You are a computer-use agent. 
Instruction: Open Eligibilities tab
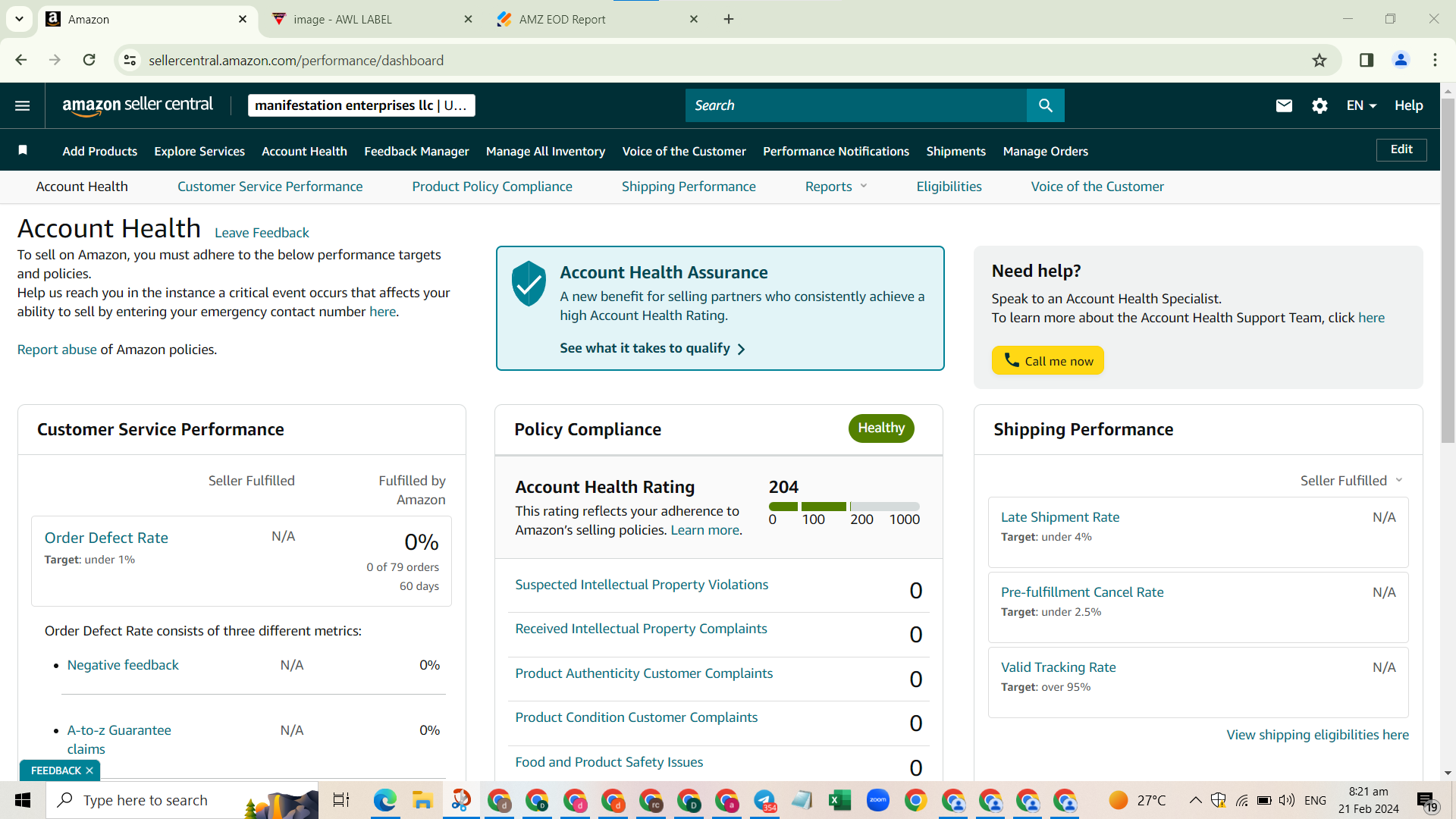[949, 187]
